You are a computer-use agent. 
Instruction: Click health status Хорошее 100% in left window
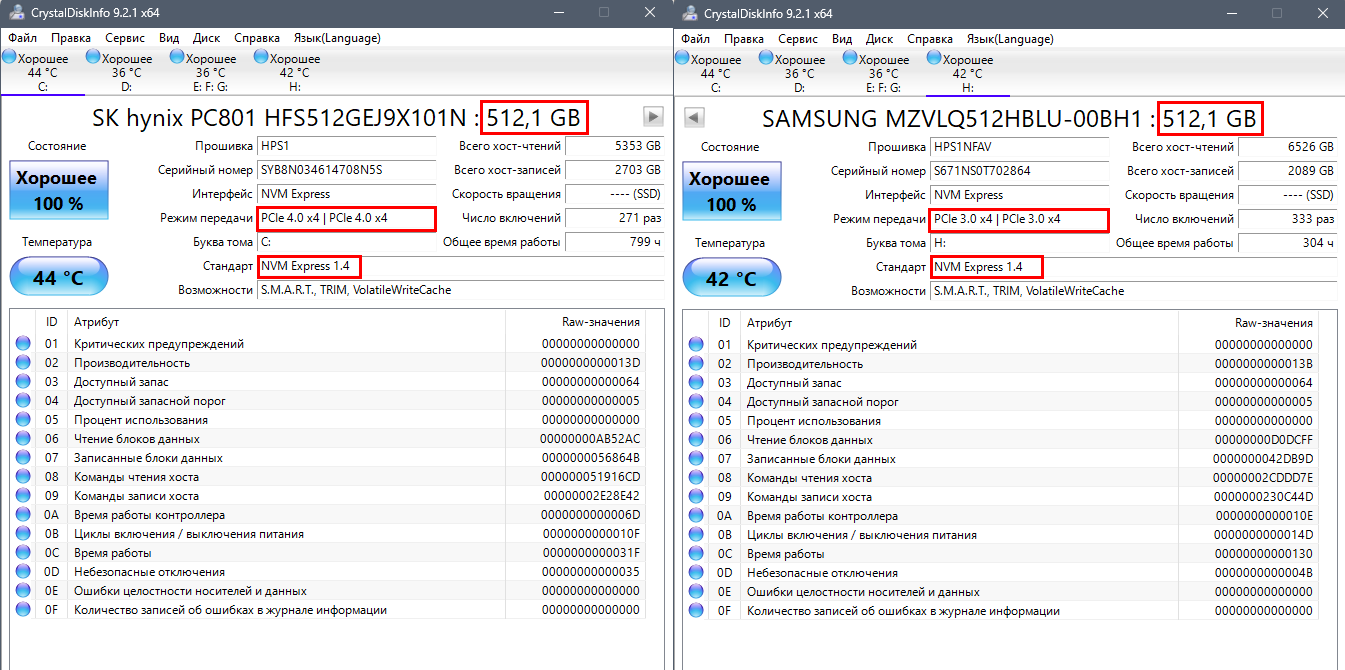tap(58, 190)
